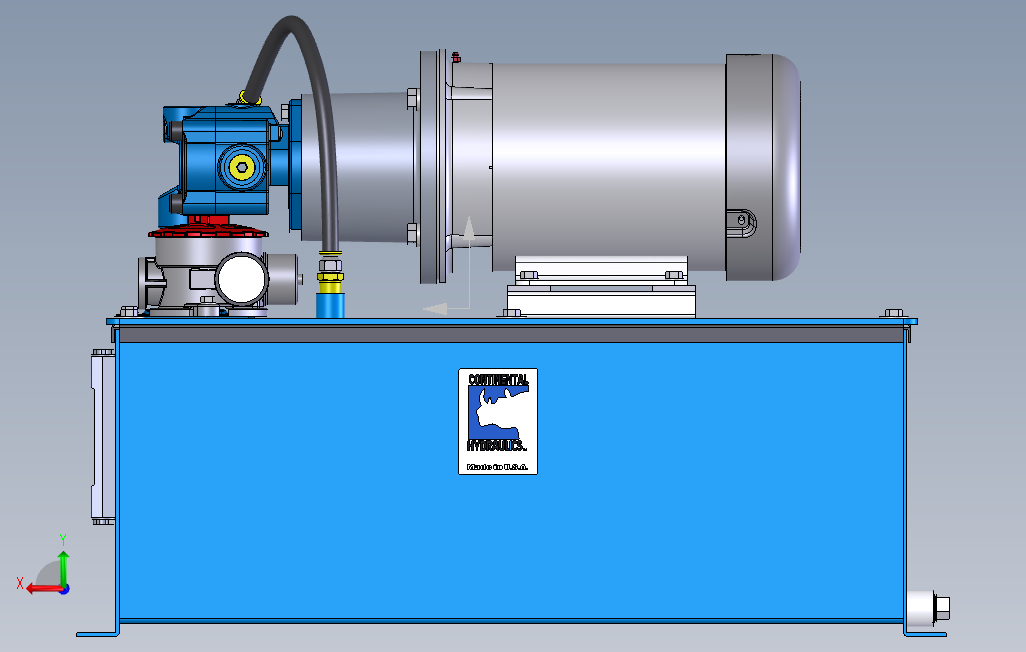The height and width of the screenshot is (652, 1026).
Task: Select the Continental Hydraulics rhino logo decal
Action: pos(498,422)
